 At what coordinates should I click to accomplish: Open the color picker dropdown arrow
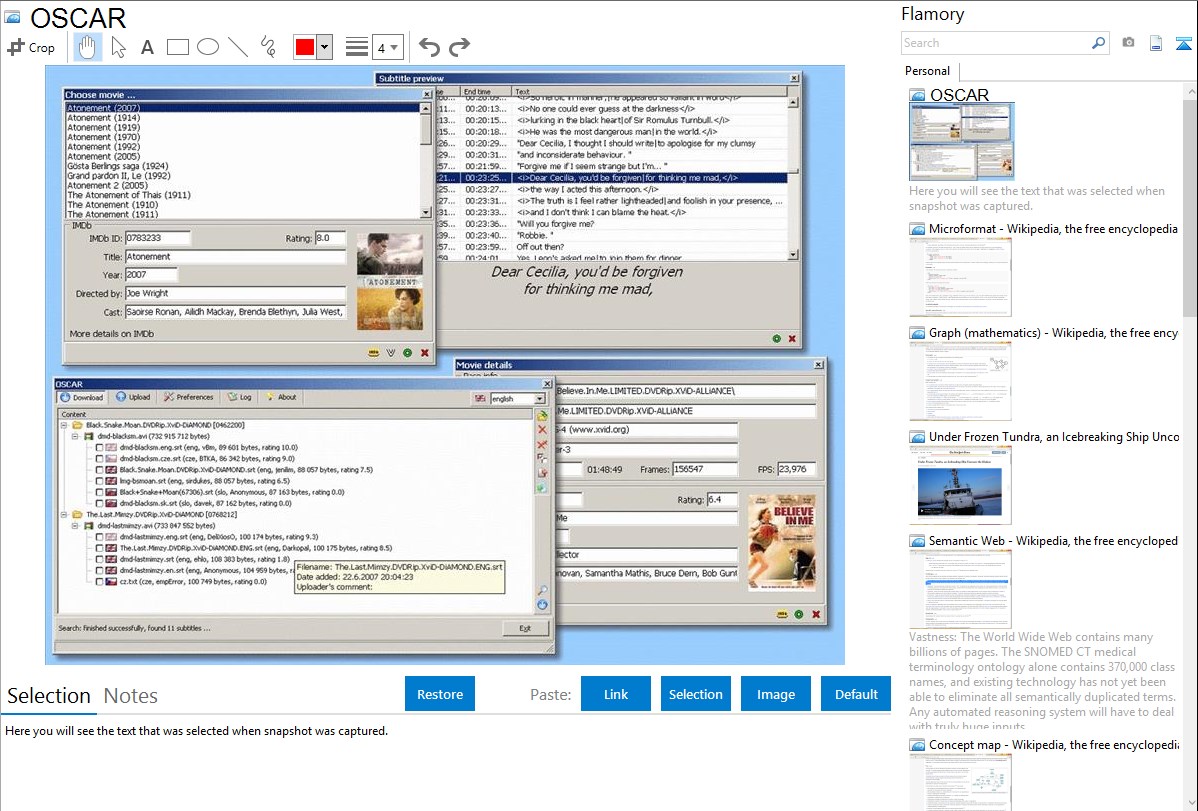(324, 47)
